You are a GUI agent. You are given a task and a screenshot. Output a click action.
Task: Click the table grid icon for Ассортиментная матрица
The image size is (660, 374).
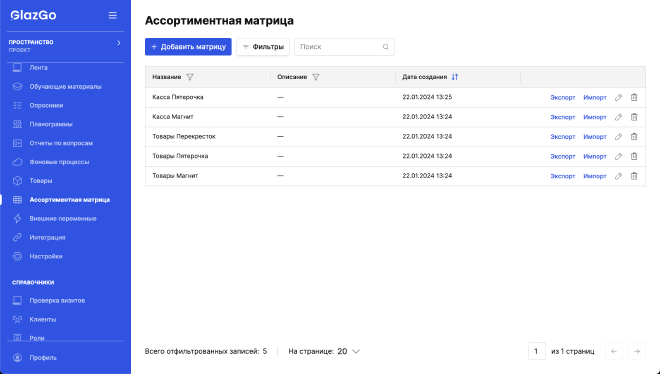[17, 200]
